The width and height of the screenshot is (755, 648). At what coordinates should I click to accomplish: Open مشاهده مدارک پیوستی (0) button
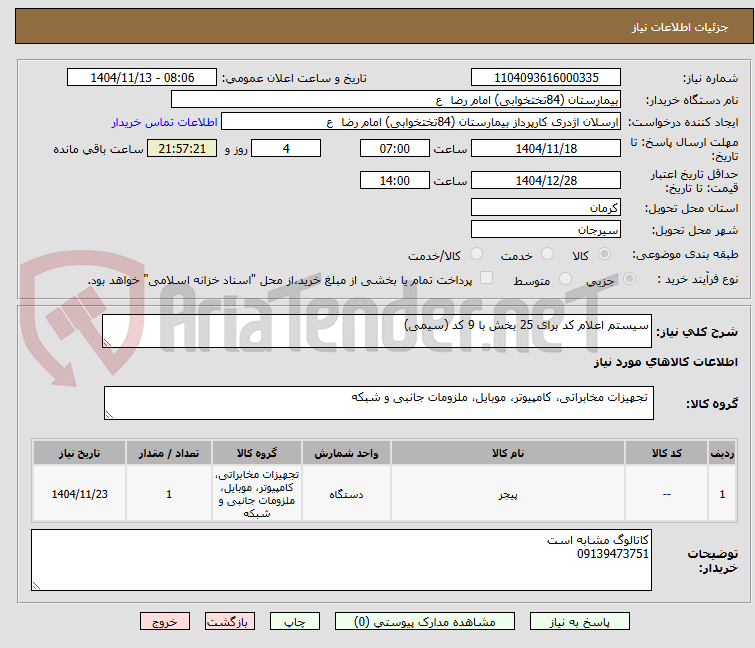[x=425, y=622]
